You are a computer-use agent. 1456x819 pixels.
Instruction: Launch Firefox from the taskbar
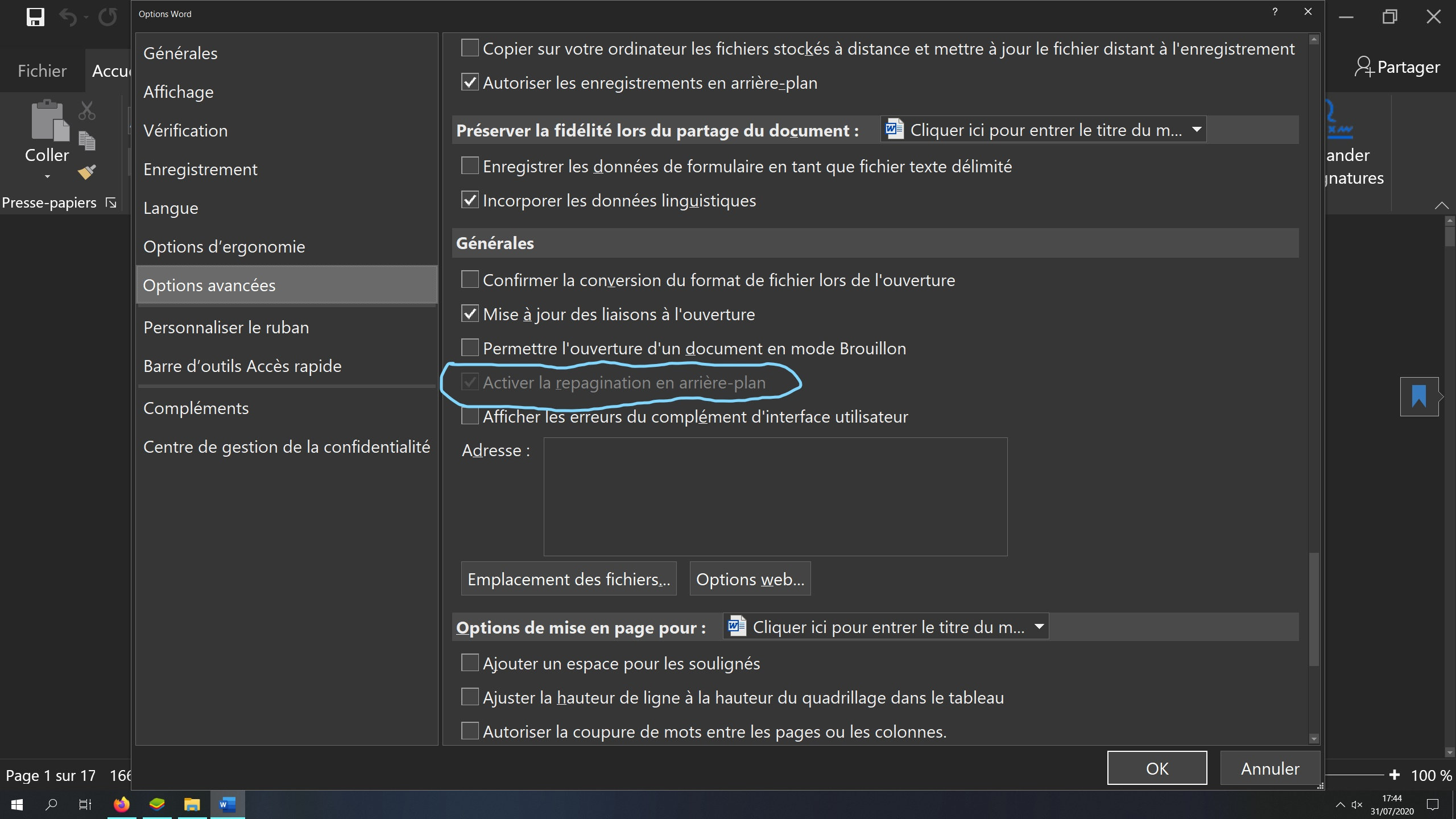pyautogui.click(x=121, y=804)
